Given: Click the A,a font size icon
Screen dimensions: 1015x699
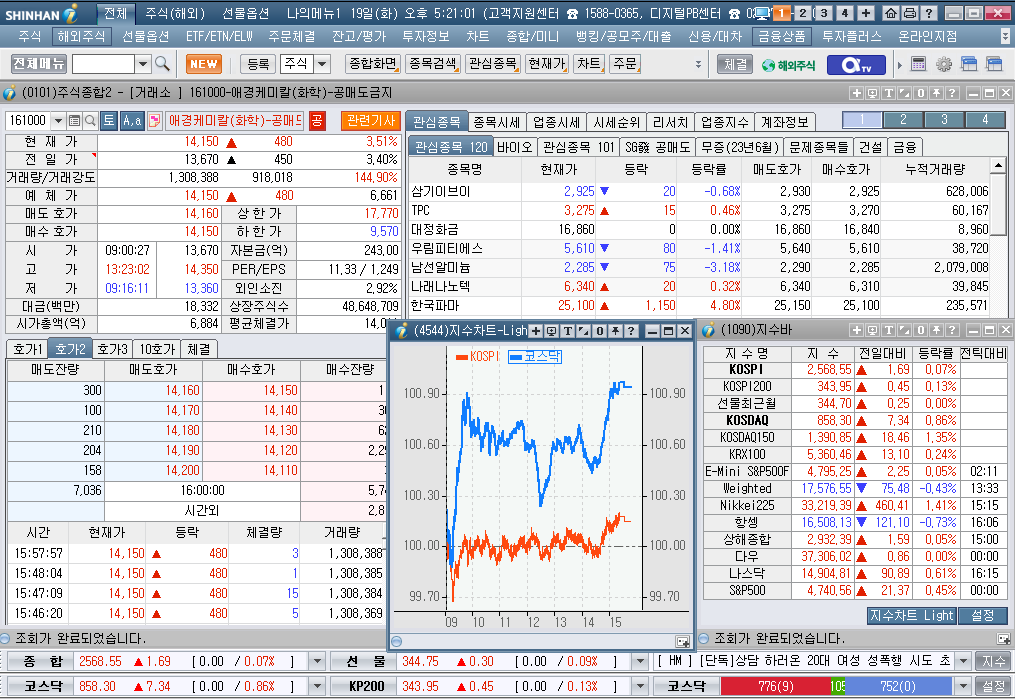Looking at the screenshot, I should point(132,120).
